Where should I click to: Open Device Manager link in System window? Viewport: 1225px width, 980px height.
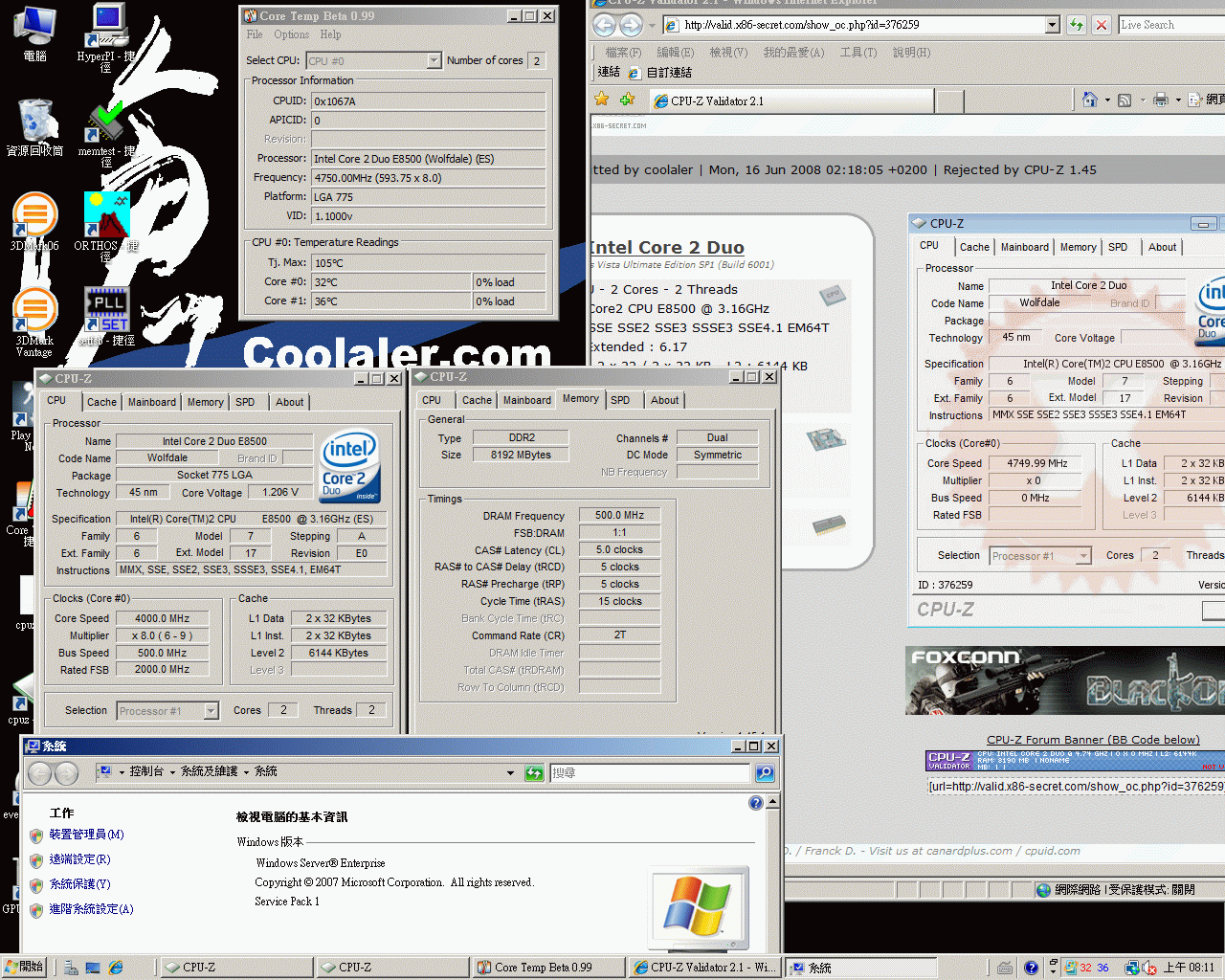(86, 835)
